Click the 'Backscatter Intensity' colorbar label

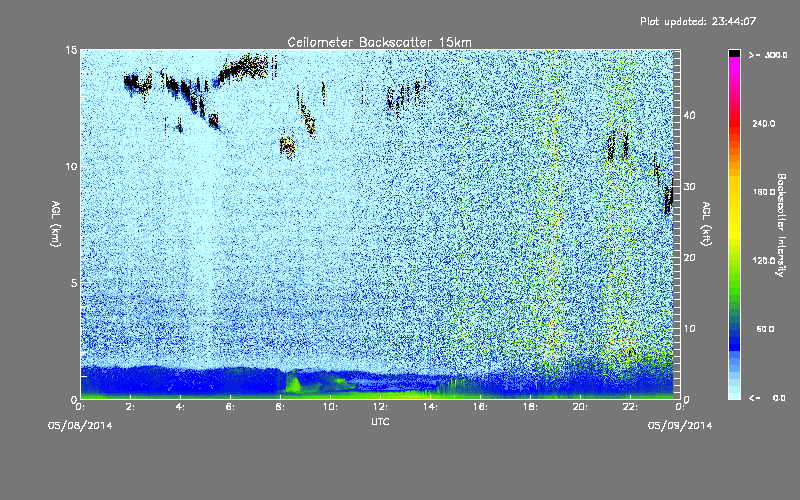pos(781,225)
